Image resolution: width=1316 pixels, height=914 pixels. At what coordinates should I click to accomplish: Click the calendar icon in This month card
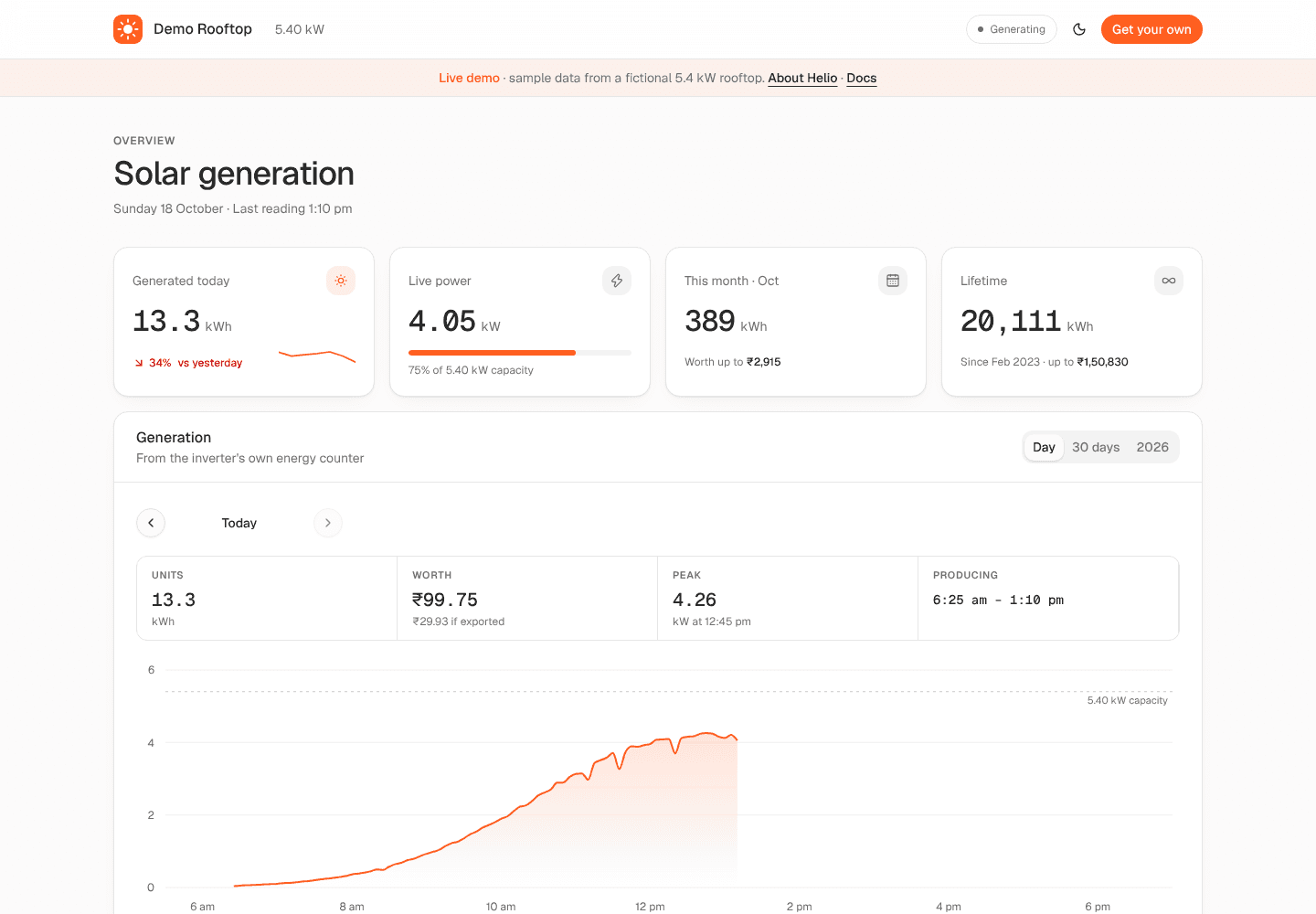coord(893,281)
